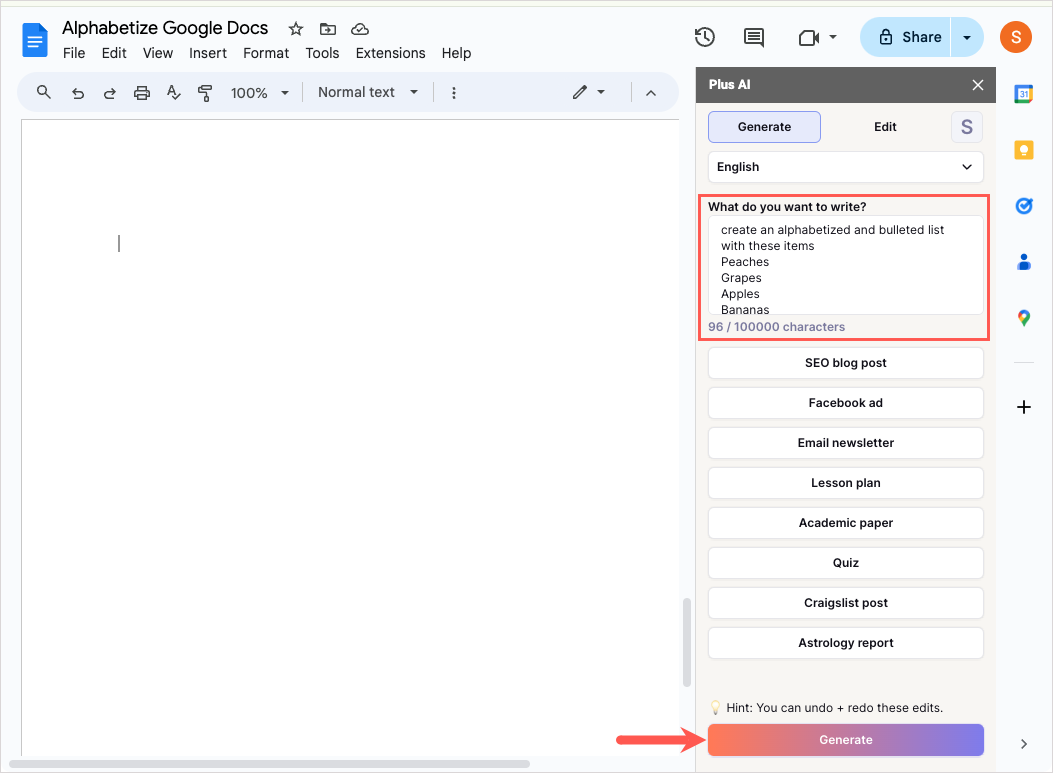
Task: Open the Extensions menu
Action: (x=390, y=53)
